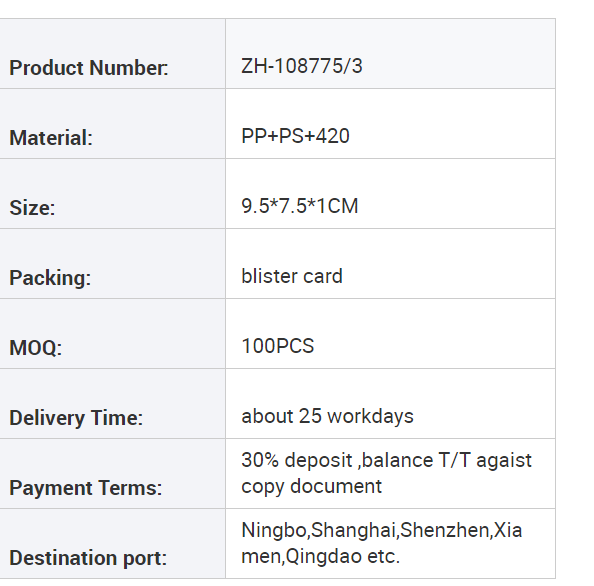
Task: Click the copy document text line
Action: click(311, 487)
